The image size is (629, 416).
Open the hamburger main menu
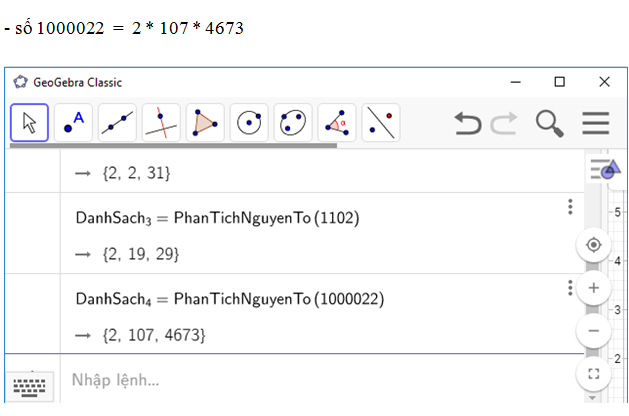[x=596, y=123]
